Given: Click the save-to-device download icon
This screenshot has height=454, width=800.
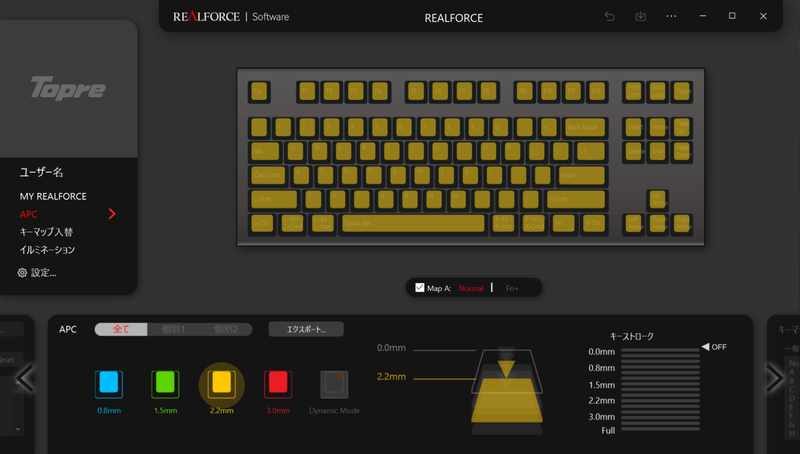Looking at the screenshot, I should tap(640, 16).
